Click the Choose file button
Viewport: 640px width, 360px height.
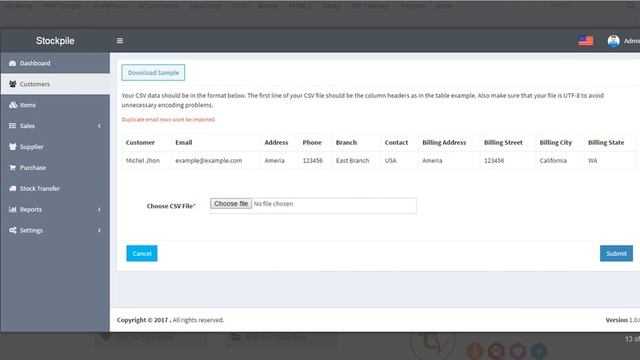pyautogui.click(x=231, y=203)
